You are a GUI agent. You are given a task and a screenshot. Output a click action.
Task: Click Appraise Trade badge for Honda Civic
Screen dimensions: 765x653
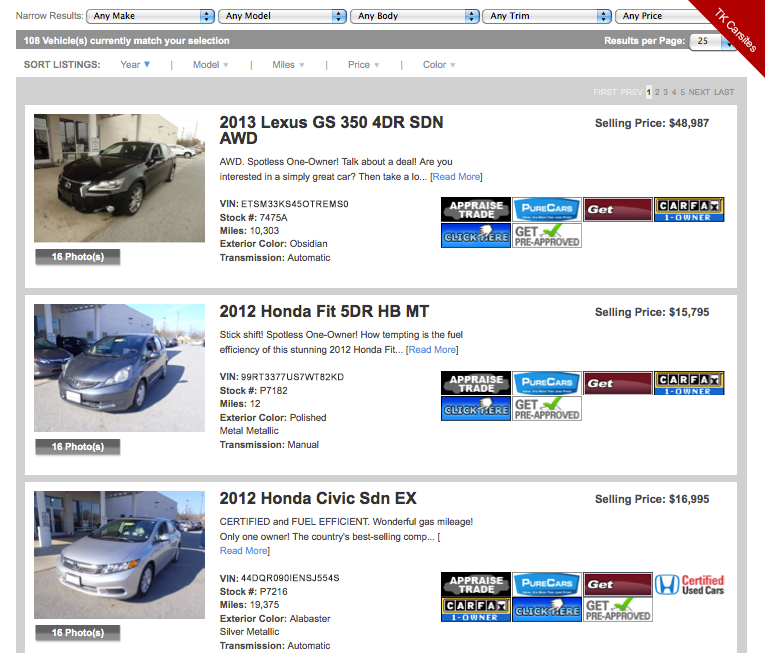[x=476, y=584]
